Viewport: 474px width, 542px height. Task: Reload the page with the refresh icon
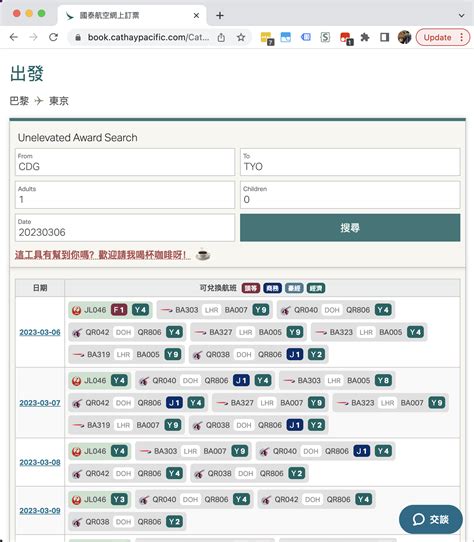pos(53,37)
